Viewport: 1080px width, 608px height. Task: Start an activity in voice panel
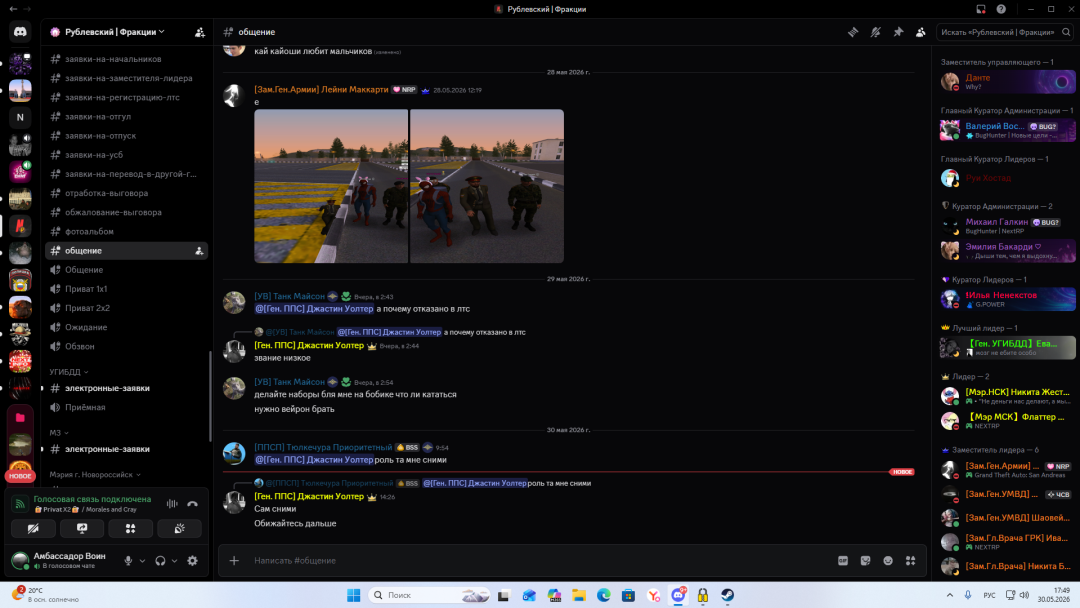pyautogui.click(x=130, y=528)
